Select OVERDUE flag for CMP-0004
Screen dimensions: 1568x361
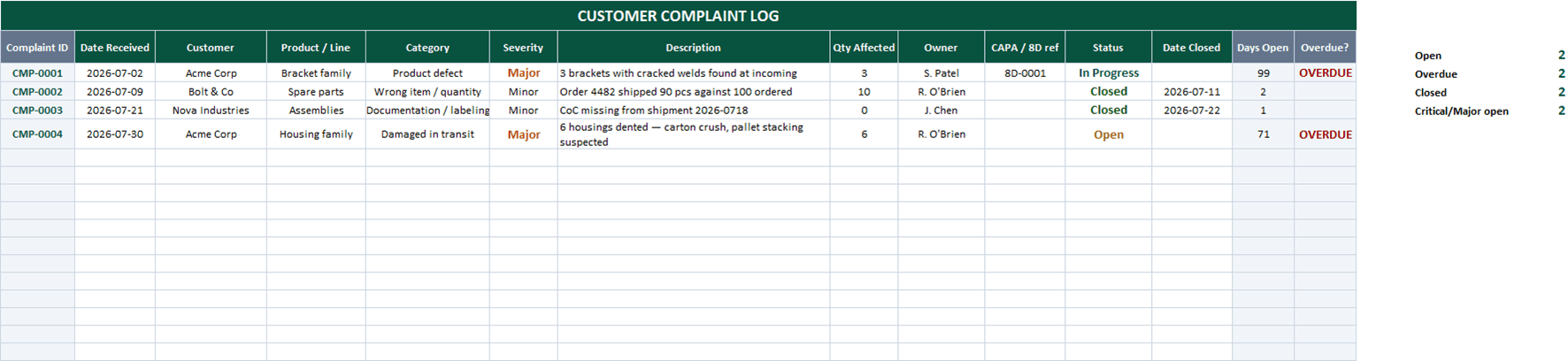click(x=1325, y=134)
